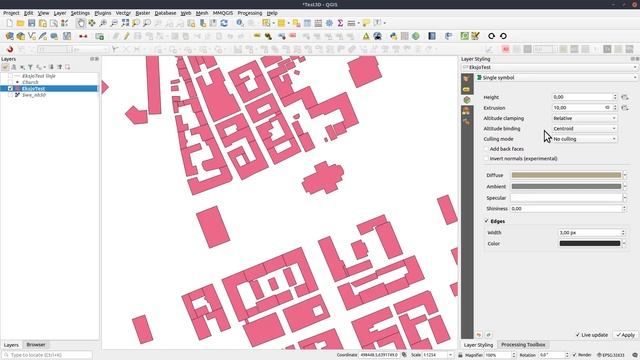Click the Refresh map icon

tap(224, 23)
